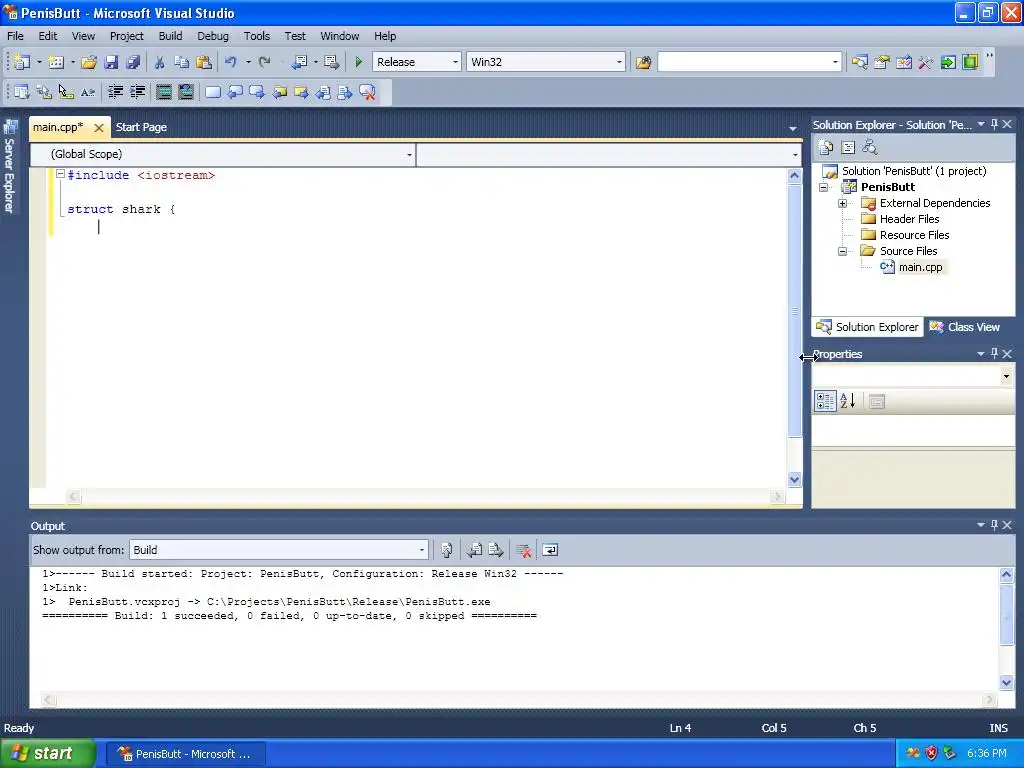
Task: Click the Increase Indent icon
Action: click(138, 92)
